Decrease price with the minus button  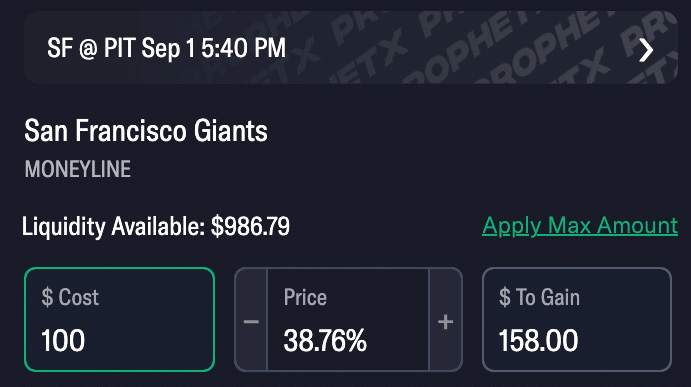coord(251,320)
